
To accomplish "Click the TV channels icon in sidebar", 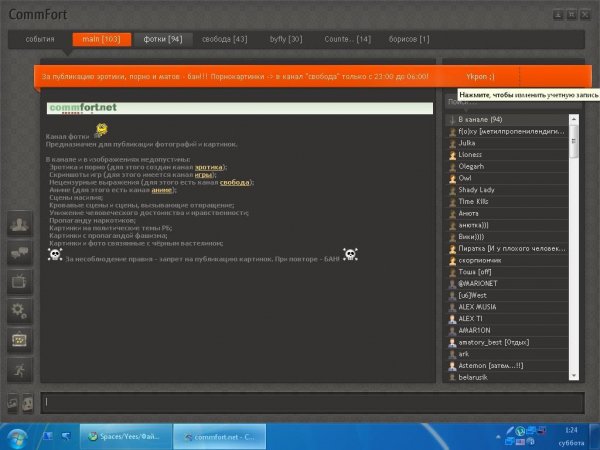I will point(20,282).
